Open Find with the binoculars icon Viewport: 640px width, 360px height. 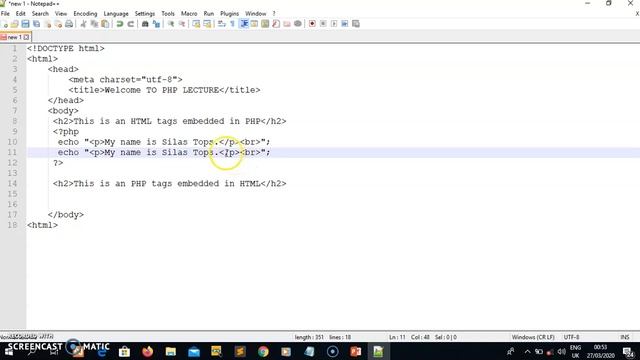tap(145, 24)
